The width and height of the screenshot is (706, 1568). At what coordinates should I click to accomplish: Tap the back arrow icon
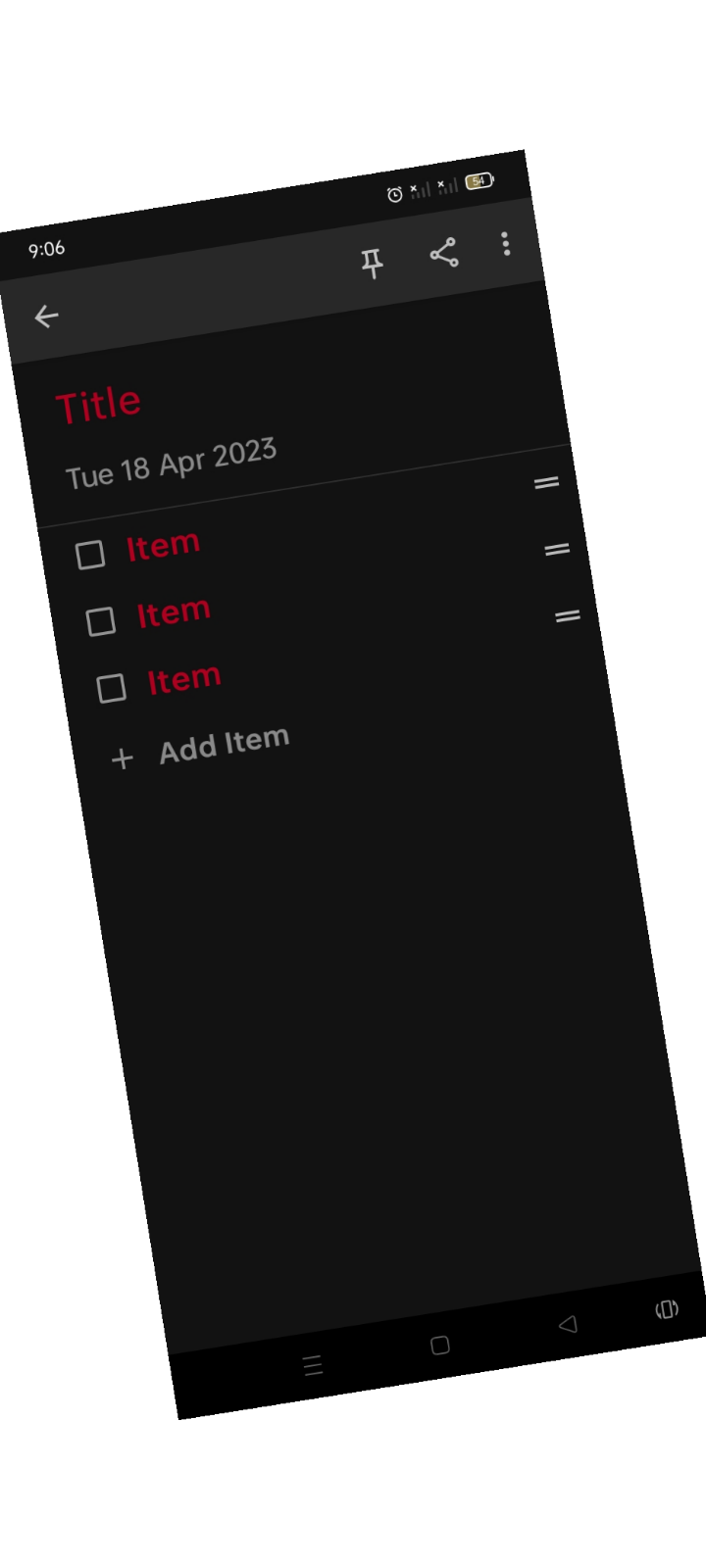click(x=46, y=316)
